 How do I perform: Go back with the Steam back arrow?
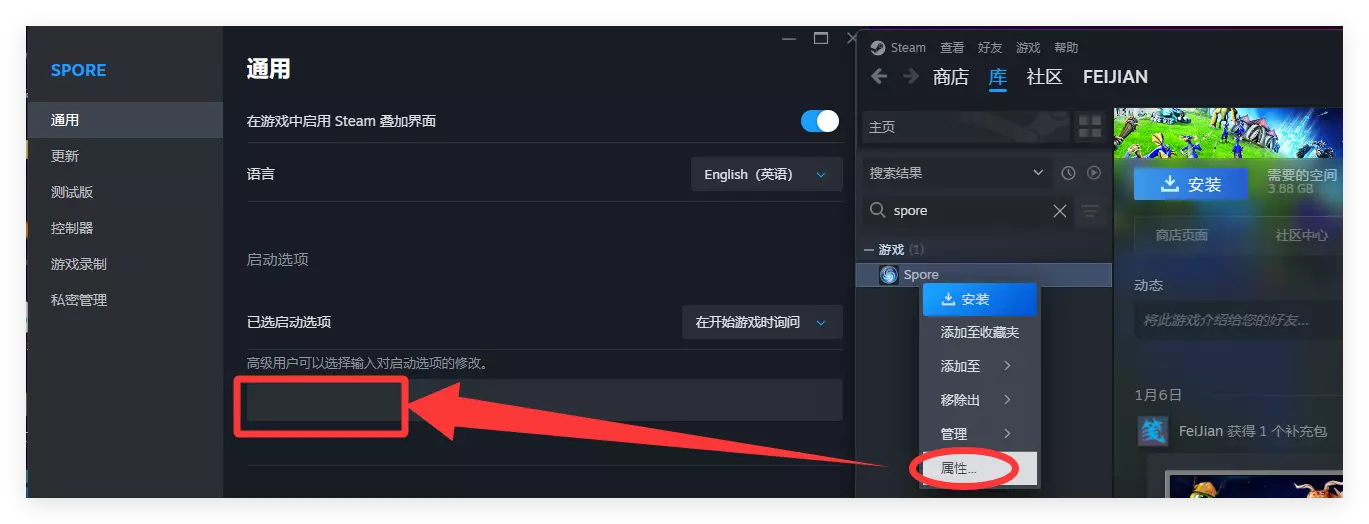click(x=879, y=77)
